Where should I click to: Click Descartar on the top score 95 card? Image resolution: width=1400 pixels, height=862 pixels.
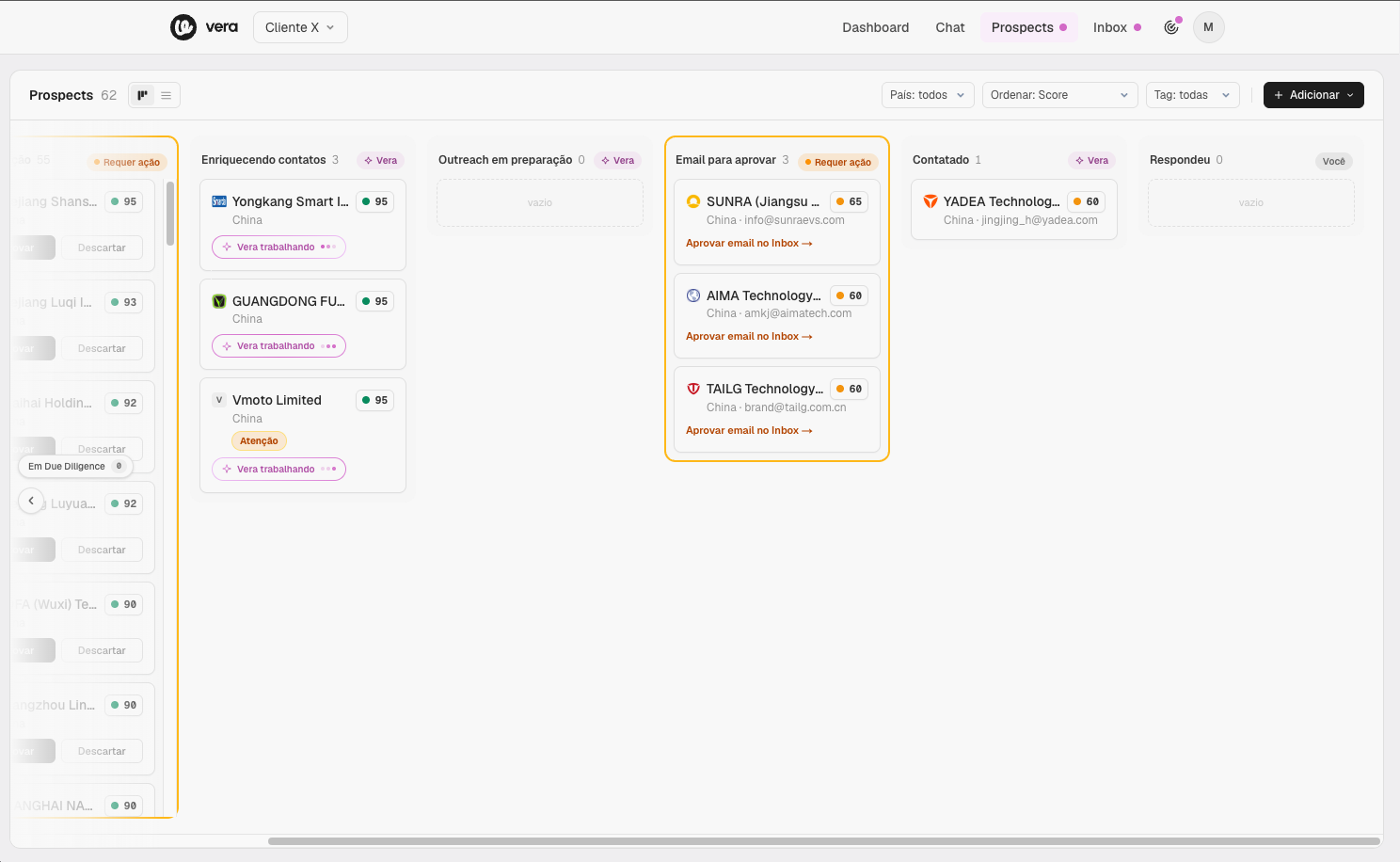102,247
